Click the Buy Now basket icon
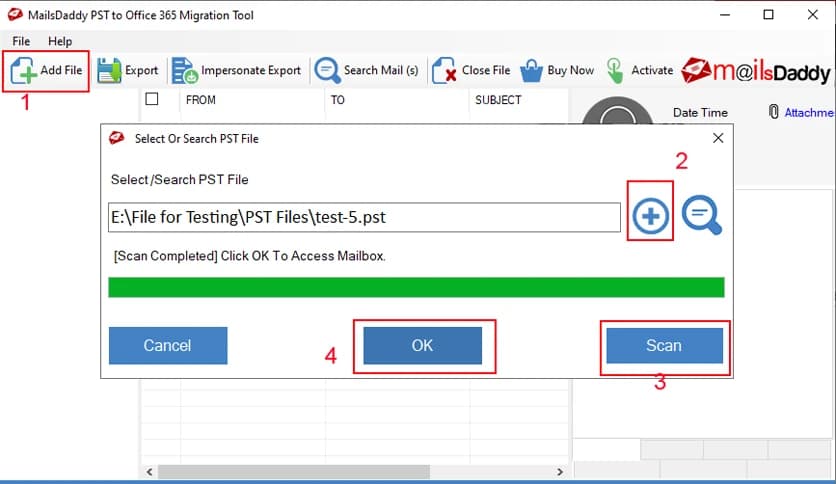The width and height of the screenshot is (836, 484). click(532, 71)
